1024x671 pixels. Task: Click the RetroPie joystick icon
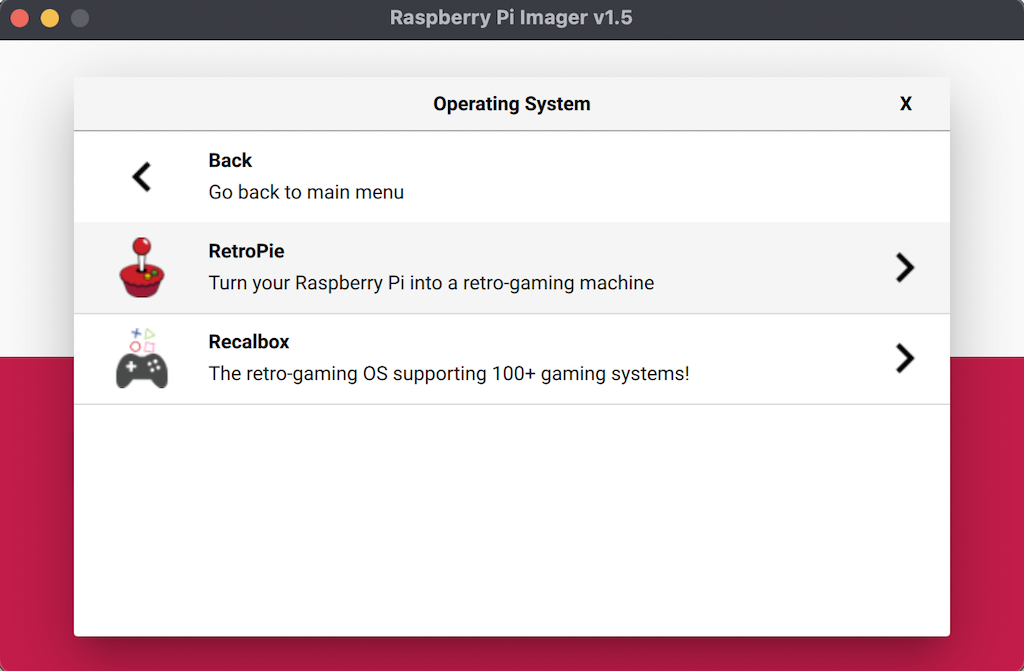coord(142,267)
